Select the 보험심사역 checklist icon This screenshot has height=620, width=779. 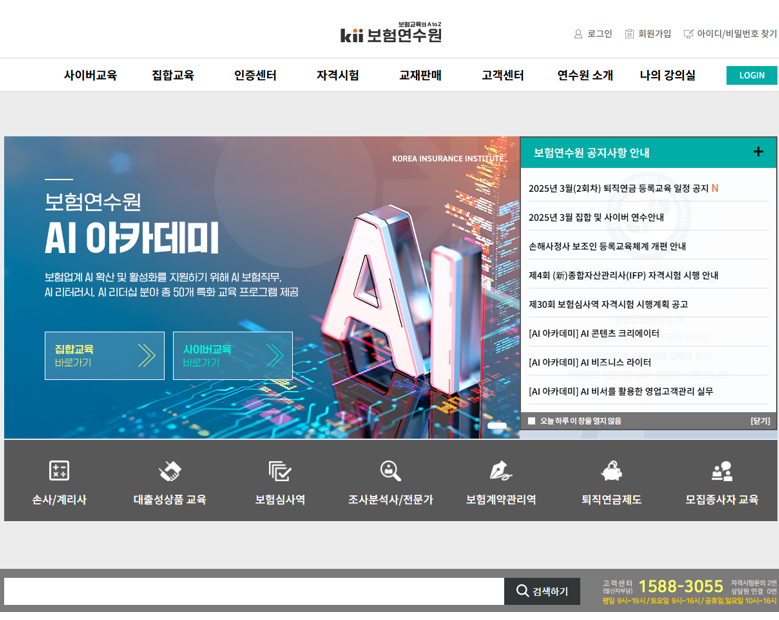(280, 471)
